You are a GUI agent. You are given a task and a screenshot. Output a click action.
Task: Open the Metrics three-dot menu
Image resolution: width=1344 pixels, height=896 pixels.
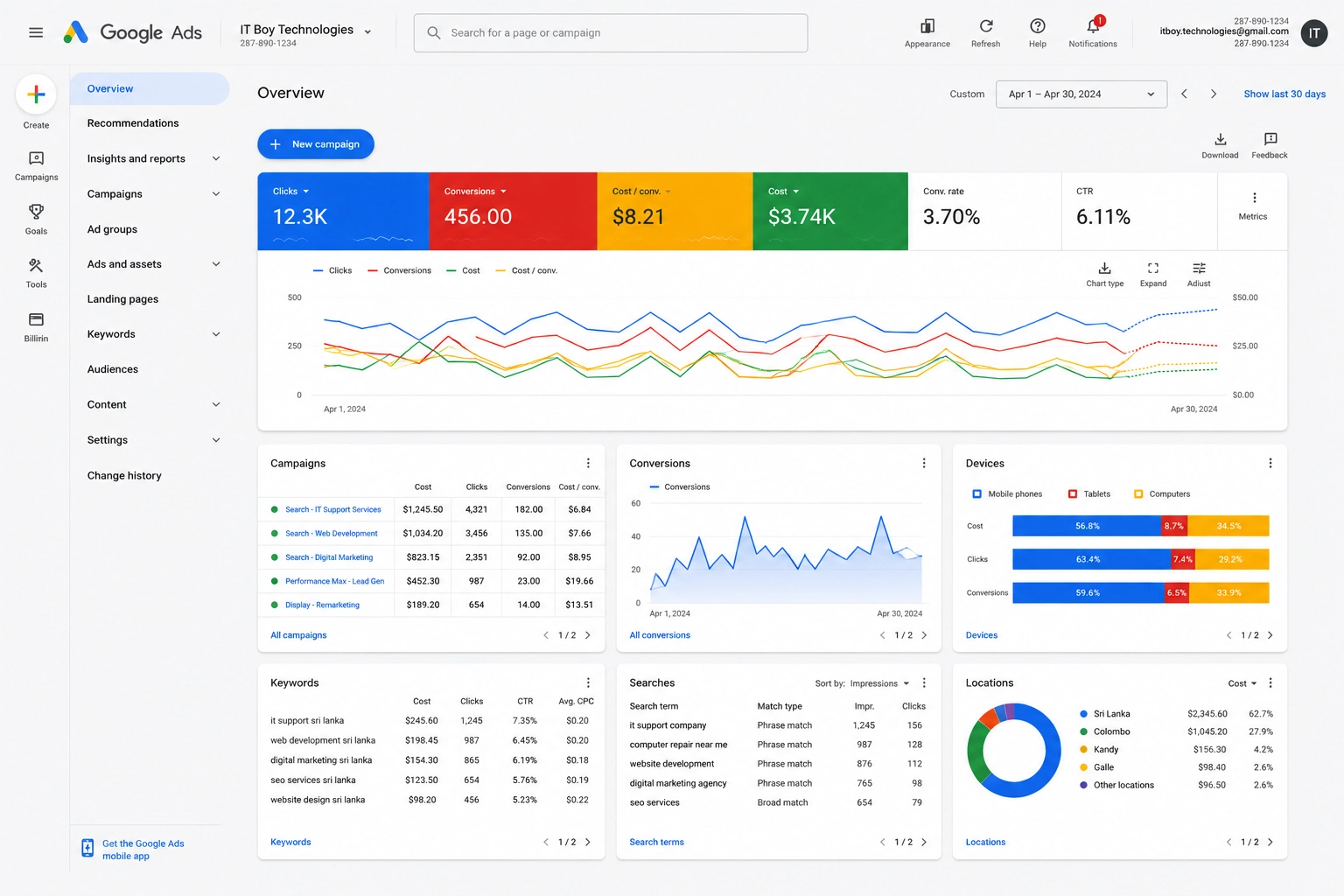[x=1253, y=205]
